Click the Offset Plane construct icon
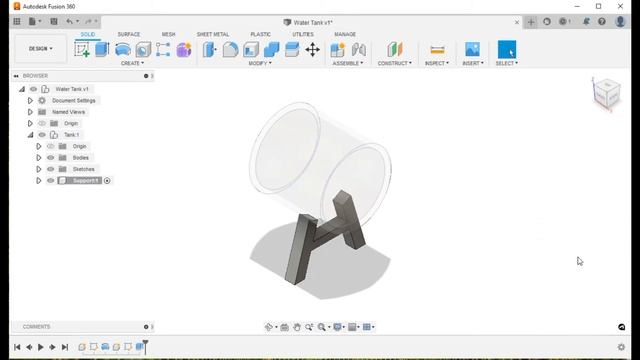The width and height of the screenshot is (640, 360). [395, 49]
